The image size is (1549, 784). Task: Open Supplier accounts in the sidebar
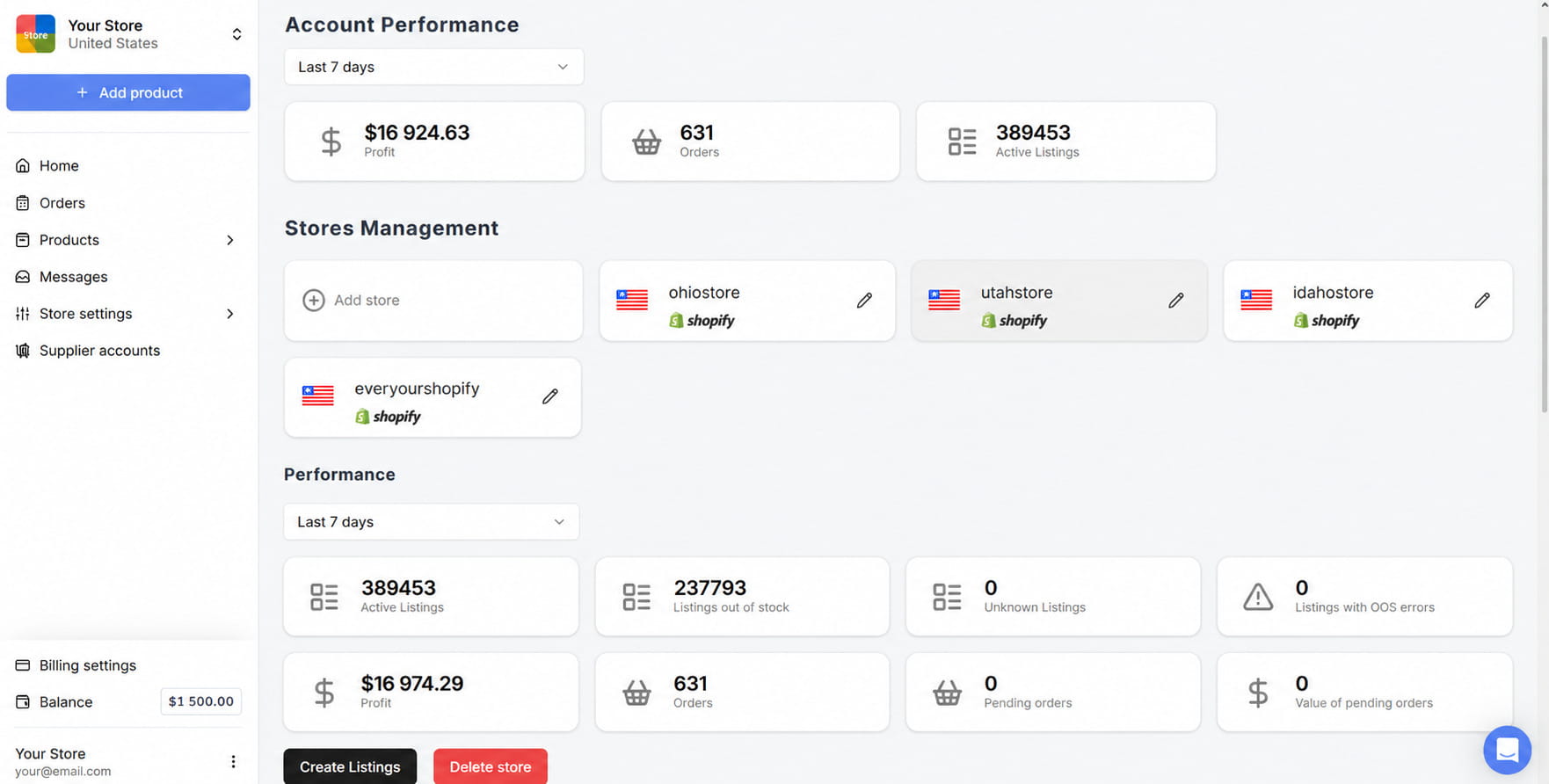point(128,350)
